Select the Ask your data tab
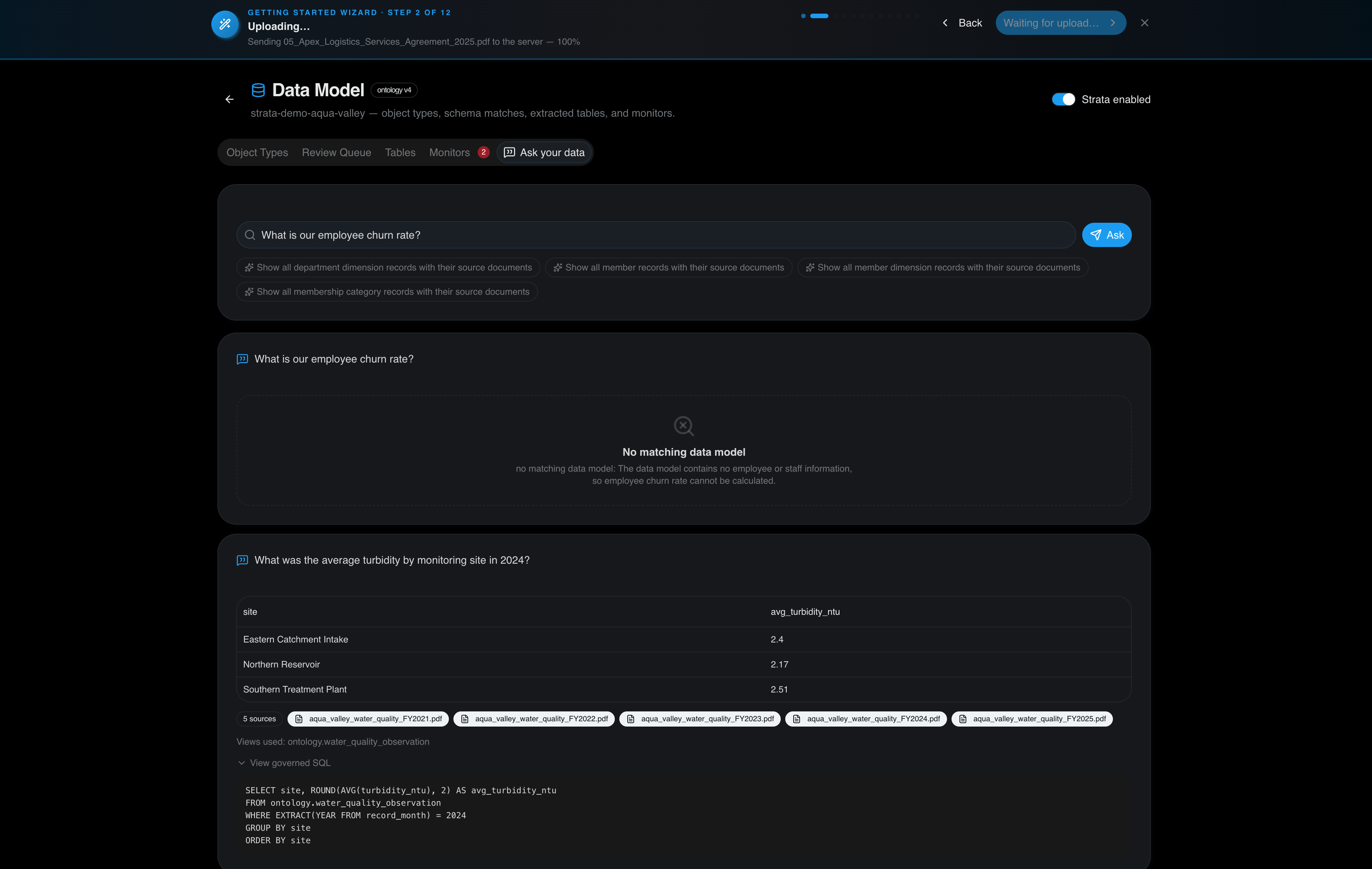 544,152
